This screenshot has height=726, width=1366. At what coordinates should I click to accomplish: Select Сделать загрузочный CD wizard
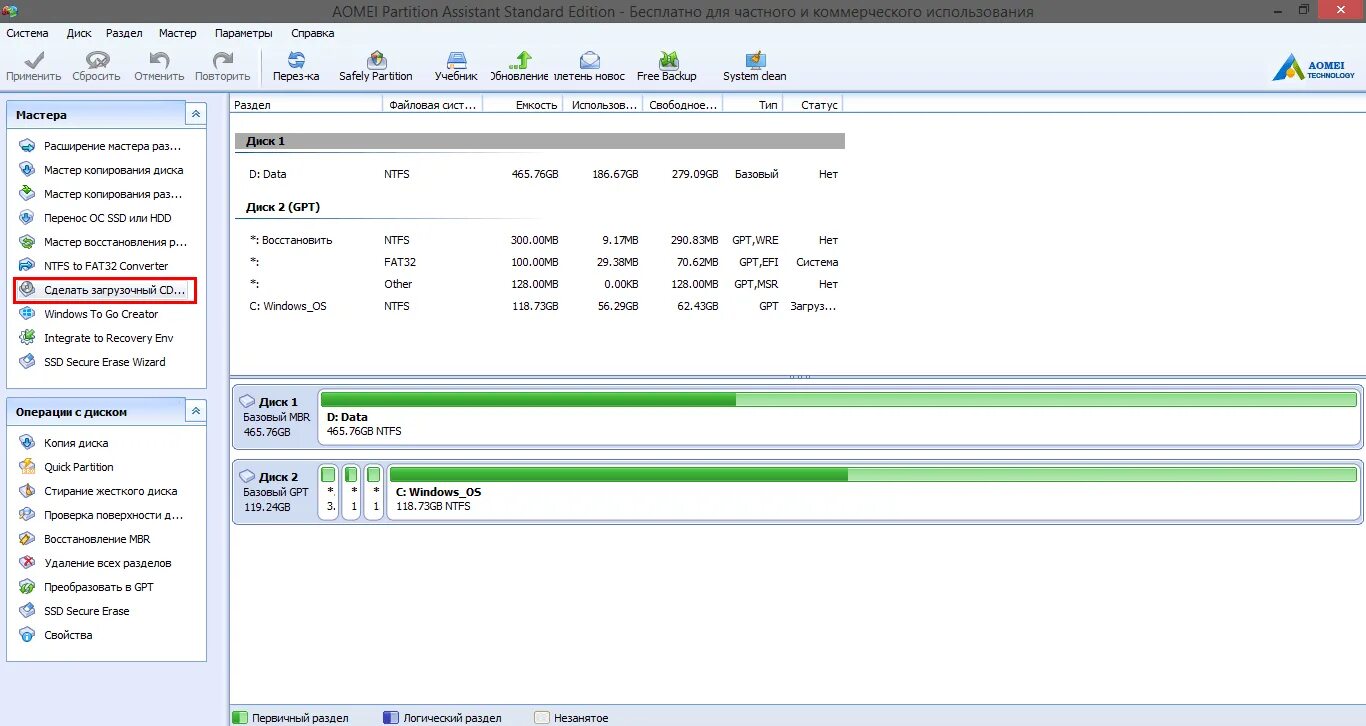coord(105,290)
